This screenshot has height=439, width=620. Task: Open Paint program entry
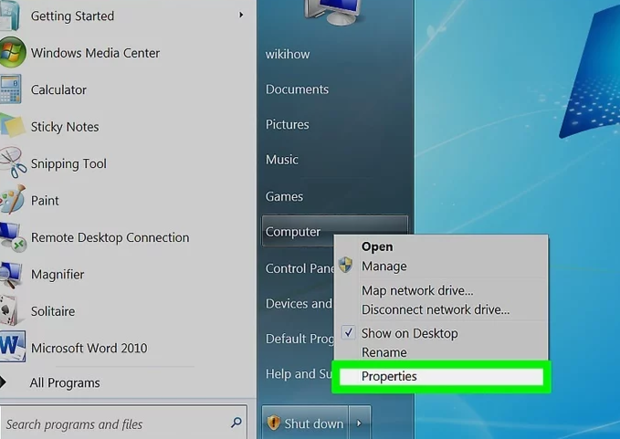pyautogui.click(x=45, y=201)
